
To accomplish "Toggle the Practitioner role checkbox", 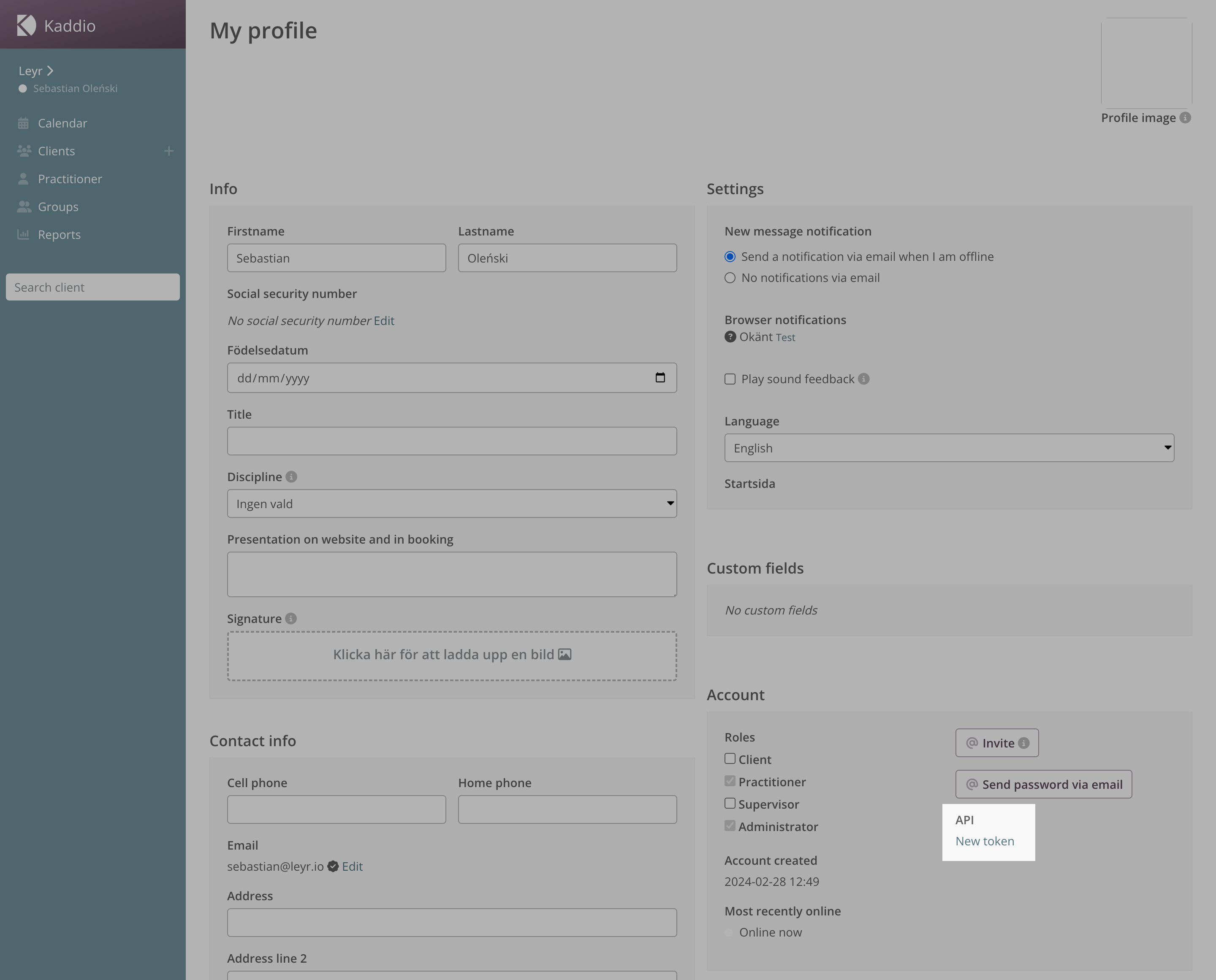I will pos(730,781).
